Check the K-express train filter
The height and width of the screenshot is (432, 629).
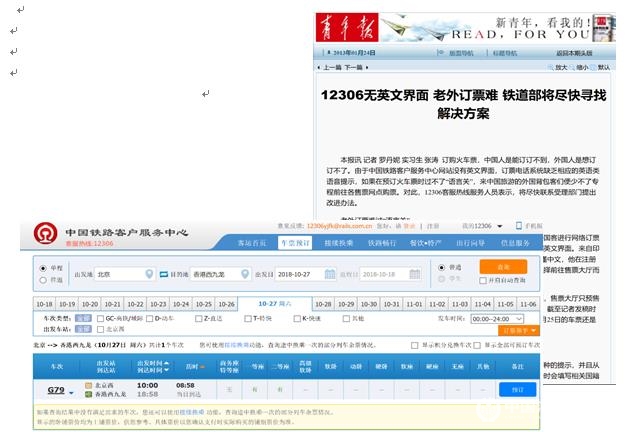(x=297, y=318)
